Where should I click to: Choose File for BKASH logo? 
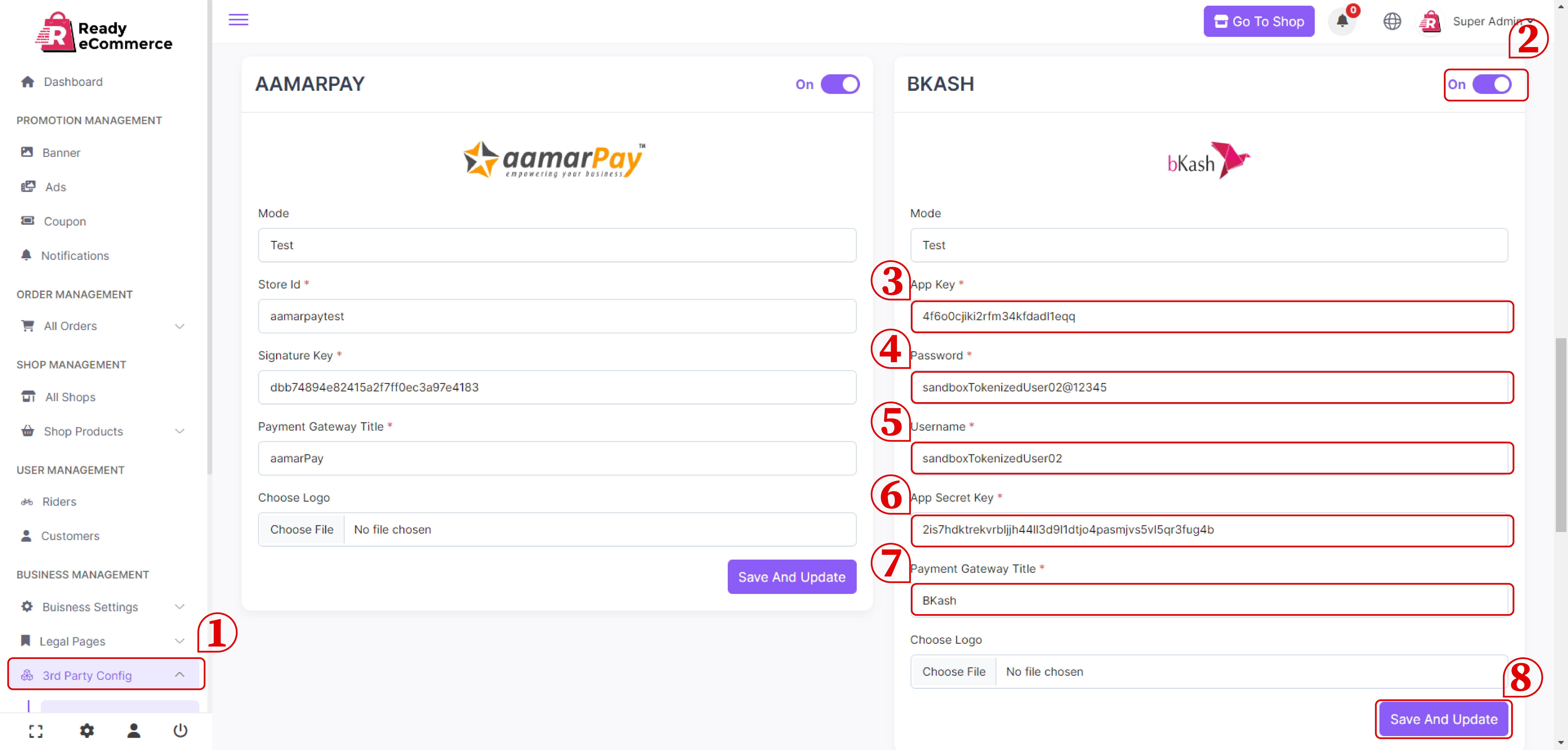[x=954, y=671]
